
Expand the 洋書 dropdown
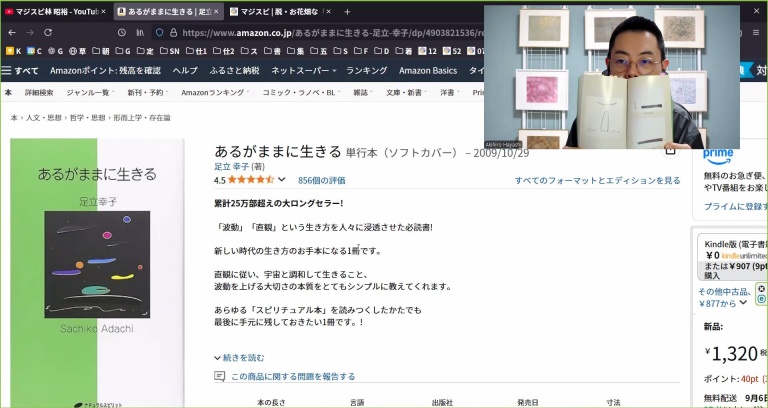tap(449, 92)
